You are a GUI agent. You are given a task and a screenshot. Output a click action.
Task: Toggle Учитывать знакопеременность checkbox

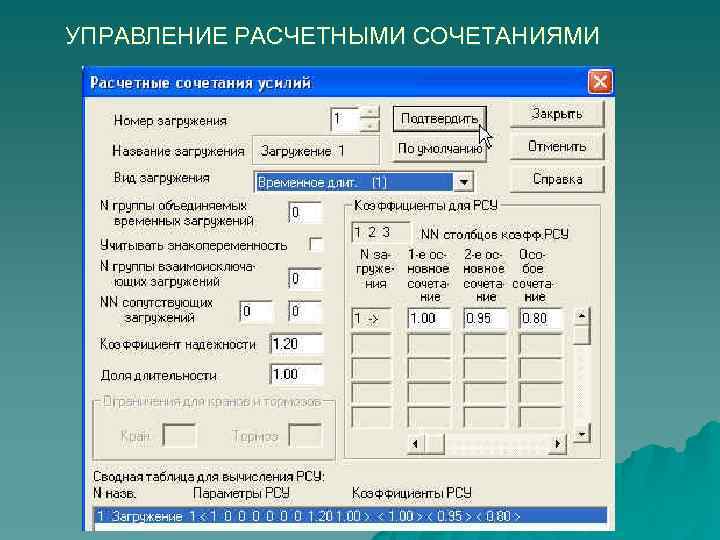tap(316, 244)
